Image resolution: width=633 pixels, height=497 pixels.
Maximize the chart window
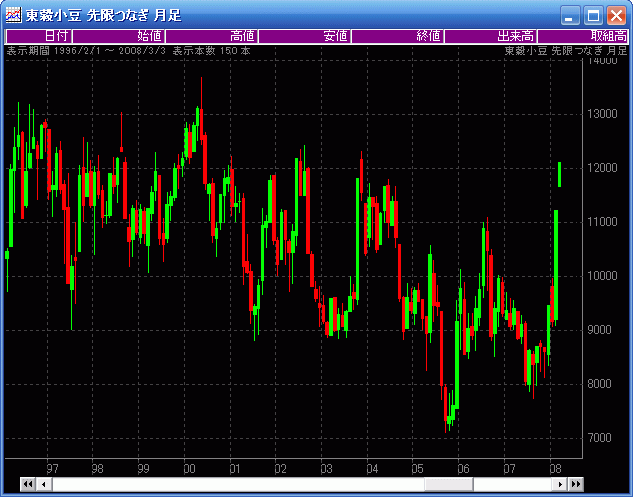pyautogui.click(x=593, y=16)
